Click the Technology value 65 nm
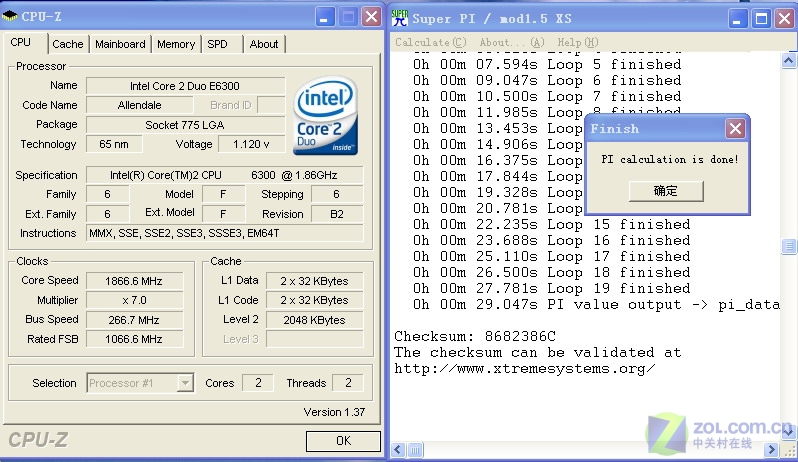Viewport: 798px width, 462px height. 114,144
